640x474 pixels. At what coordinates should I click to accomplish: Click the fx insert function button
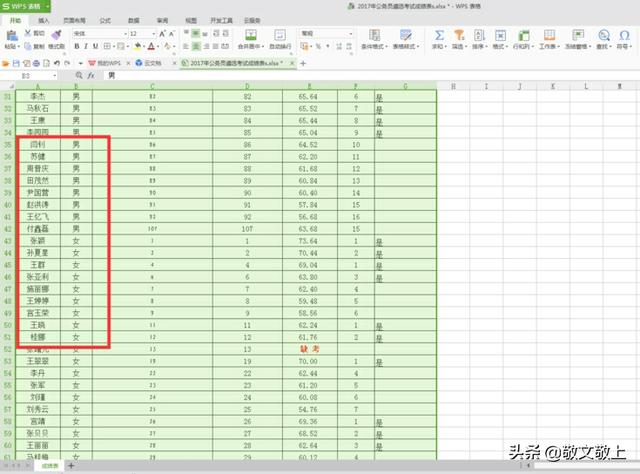click(91, 76)
